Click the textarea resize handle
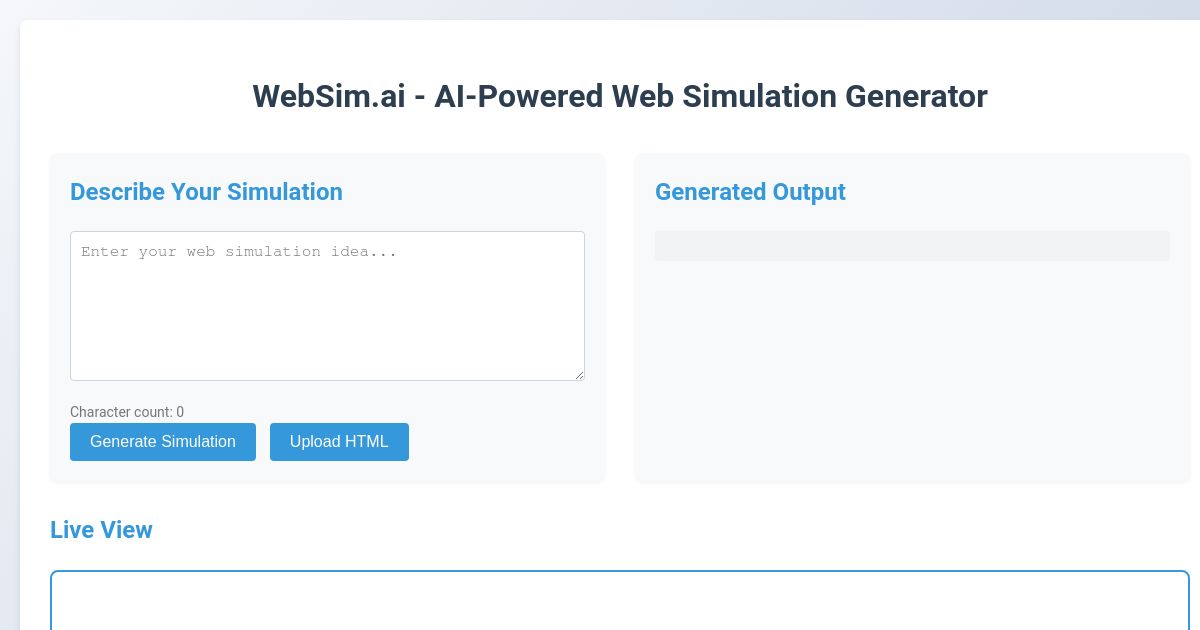Screen dimensions: 1200x630 tap(580, 374)
